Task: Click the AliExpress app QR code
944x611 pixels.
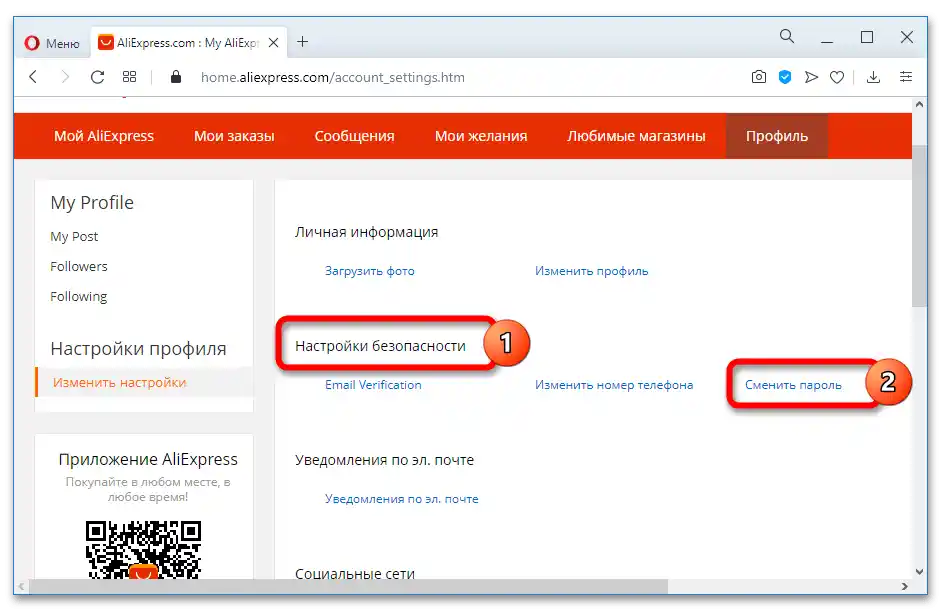Action: pyautogui.click(x=143, y=549)
